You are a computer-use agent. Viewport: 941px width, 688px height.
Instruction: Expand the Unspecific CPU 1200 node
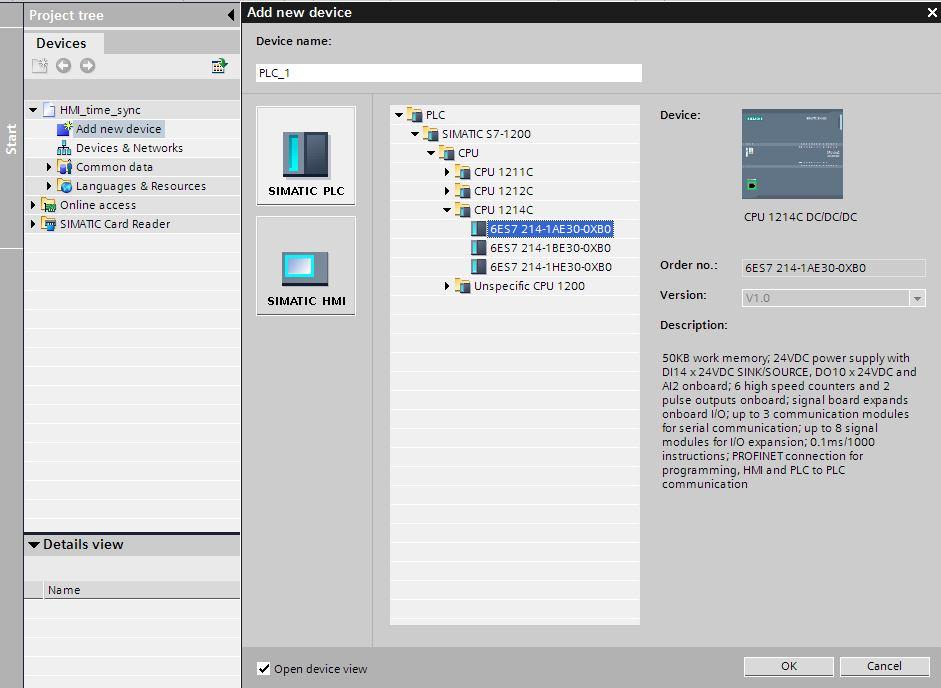coord(447,286)
